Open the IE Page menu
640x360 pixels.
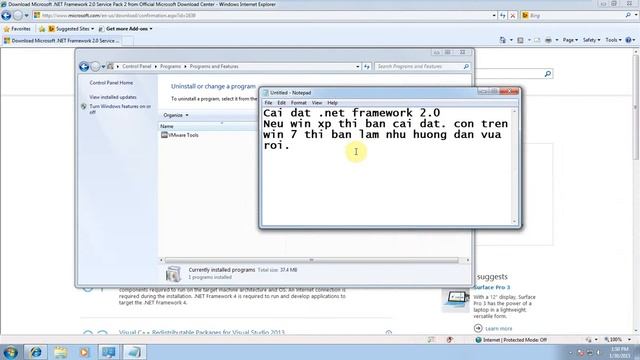point(570,40)
